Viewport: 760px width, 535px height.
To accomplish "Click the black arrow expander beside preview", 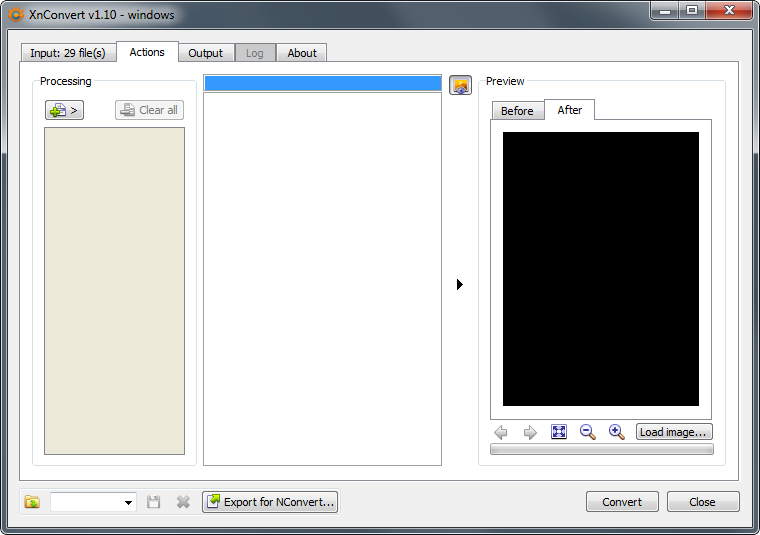I will 459,285.
